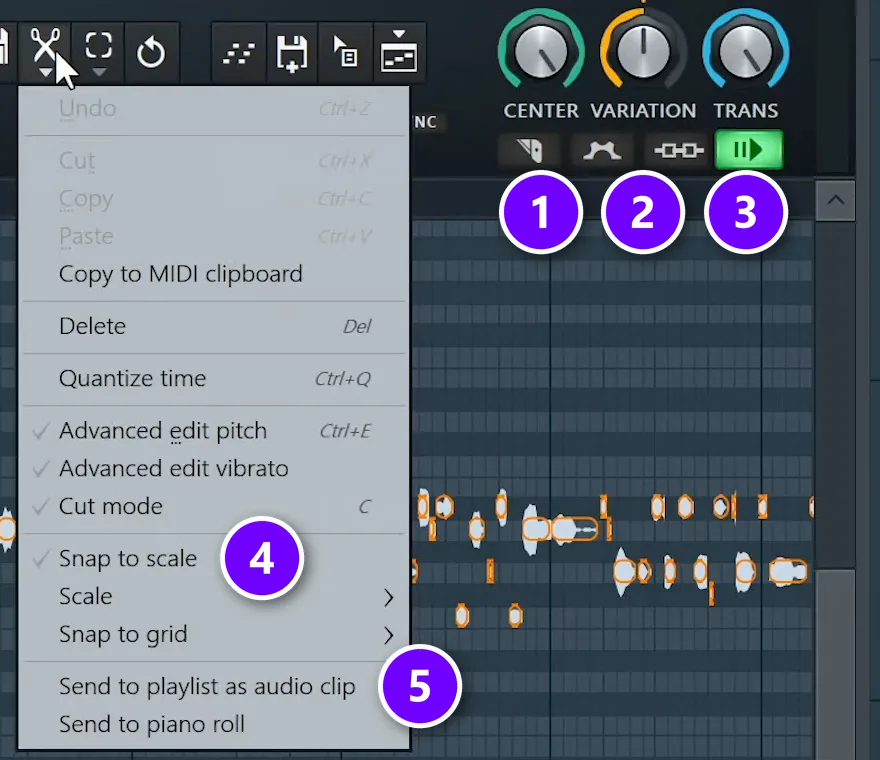Toggle Cut mode option
880x760 pixels.
[214, 506]
